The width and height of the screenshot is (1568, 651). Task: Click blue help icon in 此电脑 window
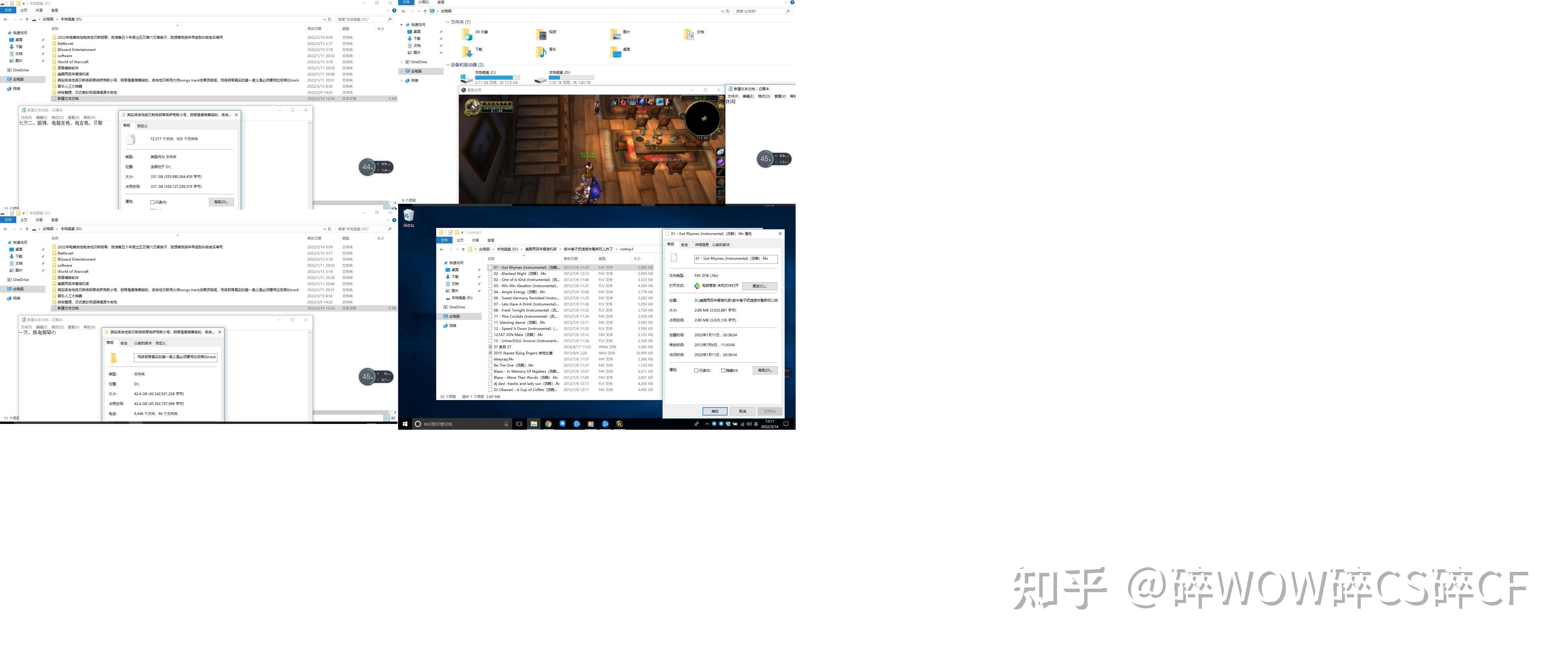792,2
